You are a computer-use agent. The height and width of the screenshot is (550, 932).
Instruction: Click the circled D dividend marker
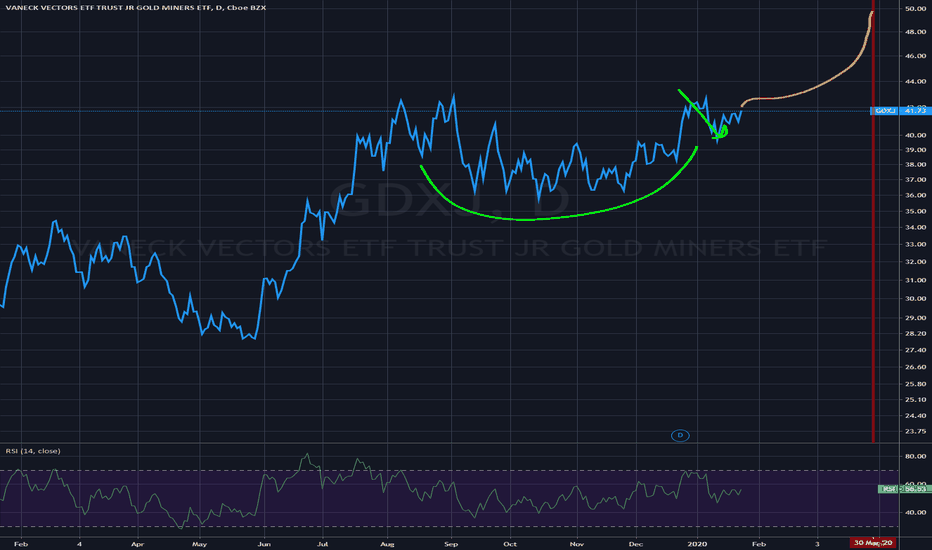coord(680,436)
